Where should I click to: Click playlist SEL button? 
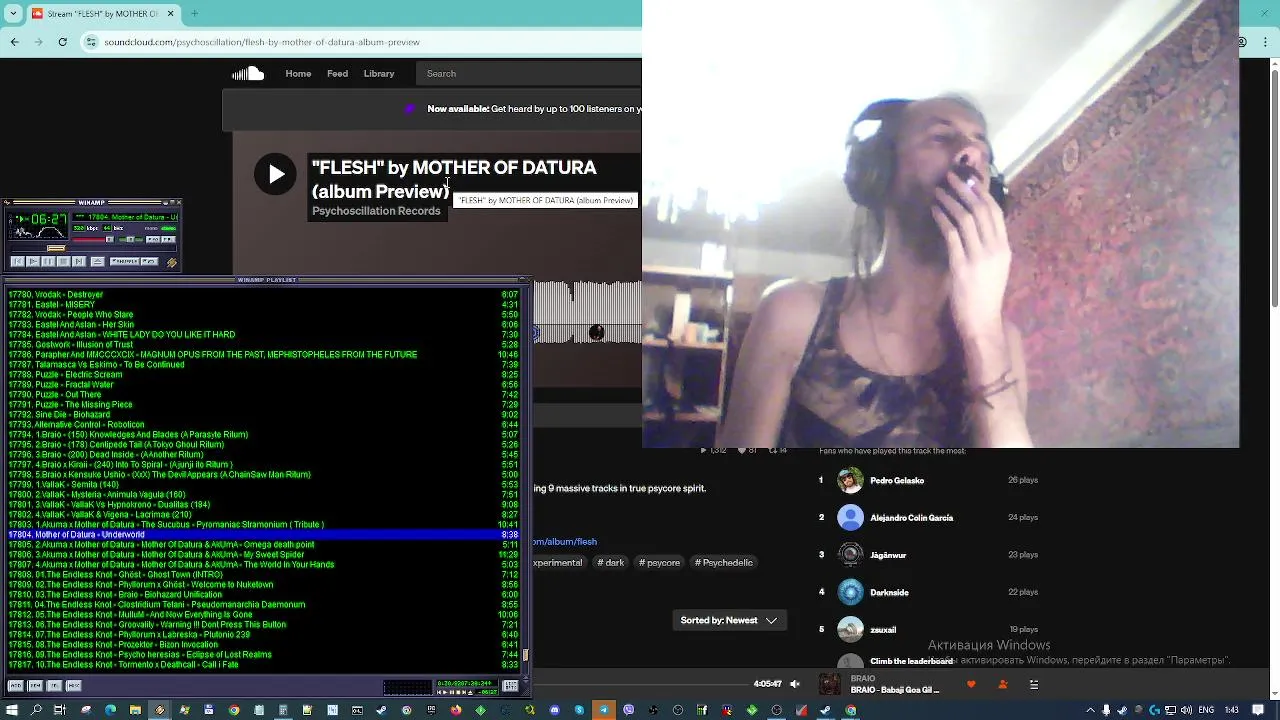54,685
